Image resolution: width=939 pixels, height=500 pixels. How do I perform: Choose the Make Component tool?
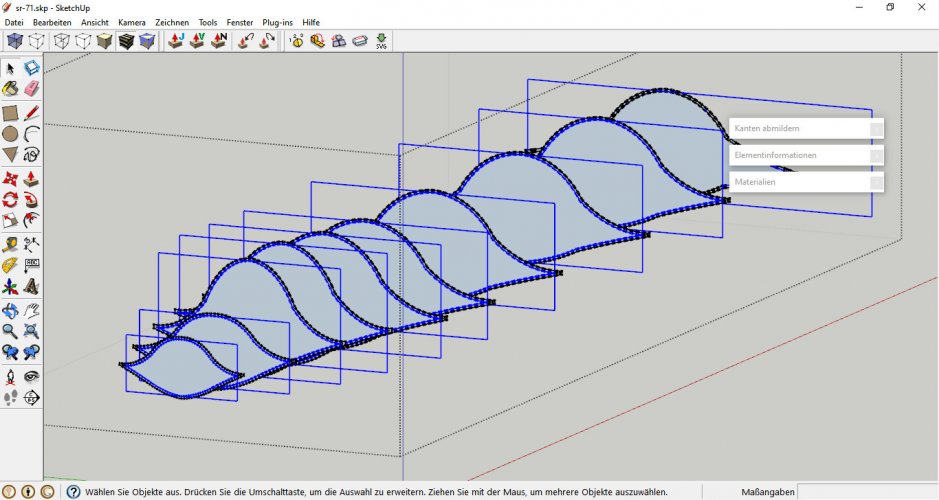32,68
